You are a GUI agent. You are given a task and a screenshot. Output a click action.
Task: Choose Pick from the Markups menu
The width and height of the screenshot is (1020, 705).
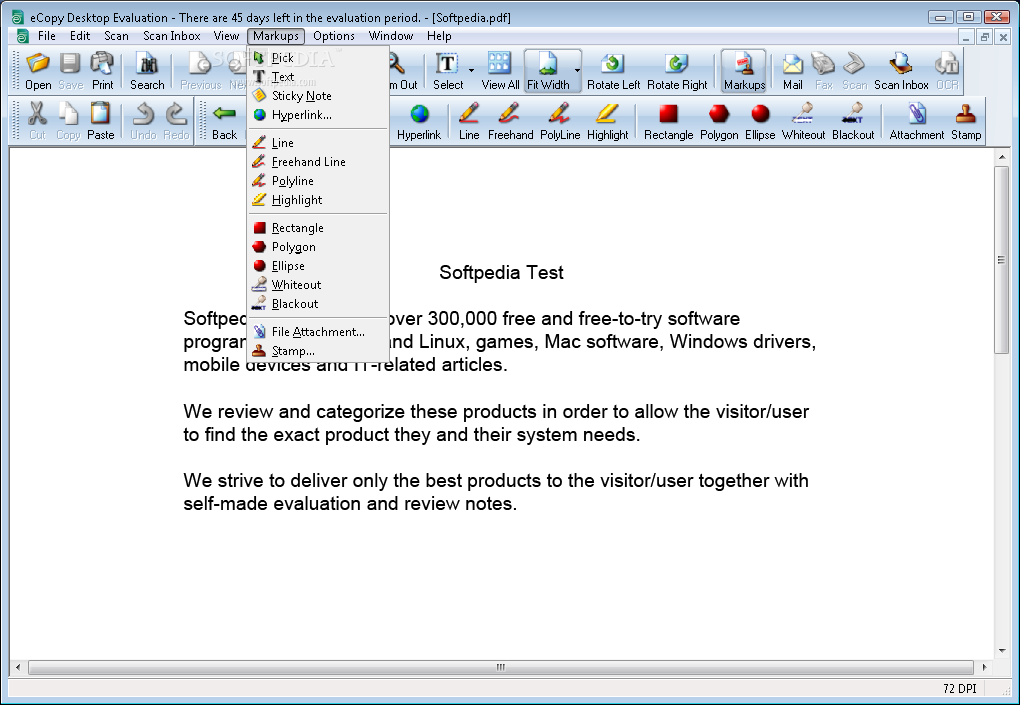point(318,58)
